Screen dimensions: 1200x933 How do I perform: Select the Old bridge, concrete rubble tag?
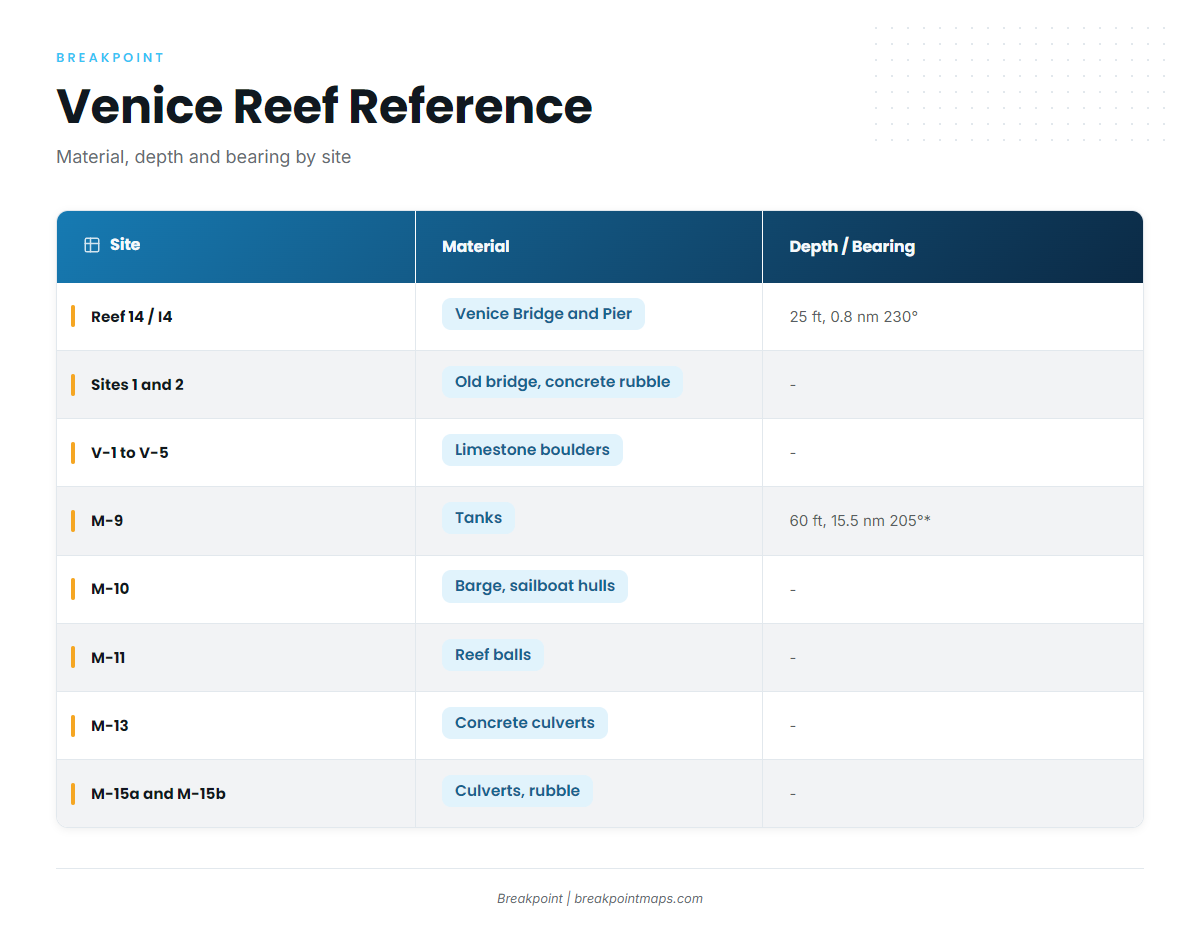pyautogui.click(x=563, y=382)
